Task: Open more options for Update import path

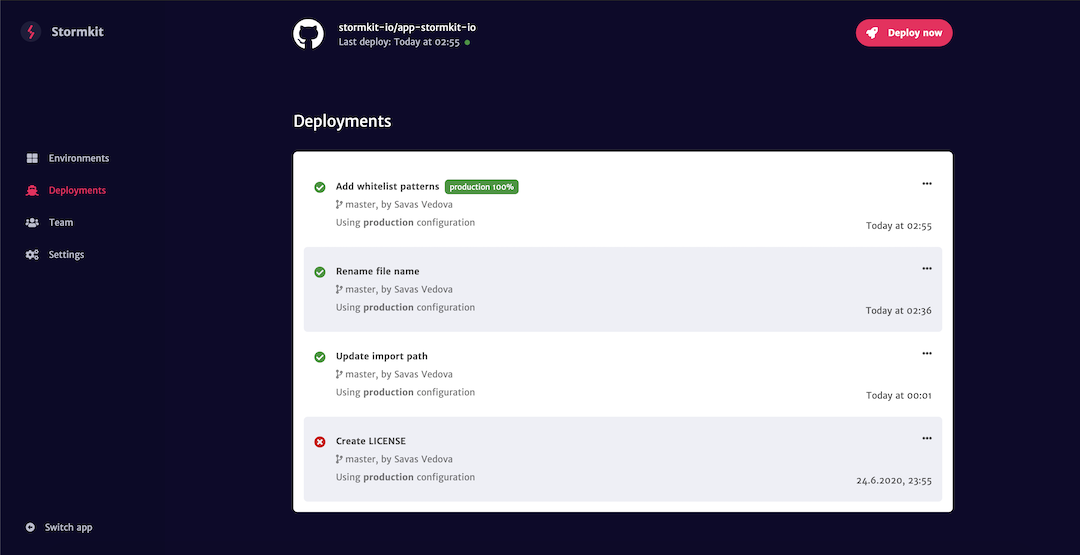Action: 926,353
